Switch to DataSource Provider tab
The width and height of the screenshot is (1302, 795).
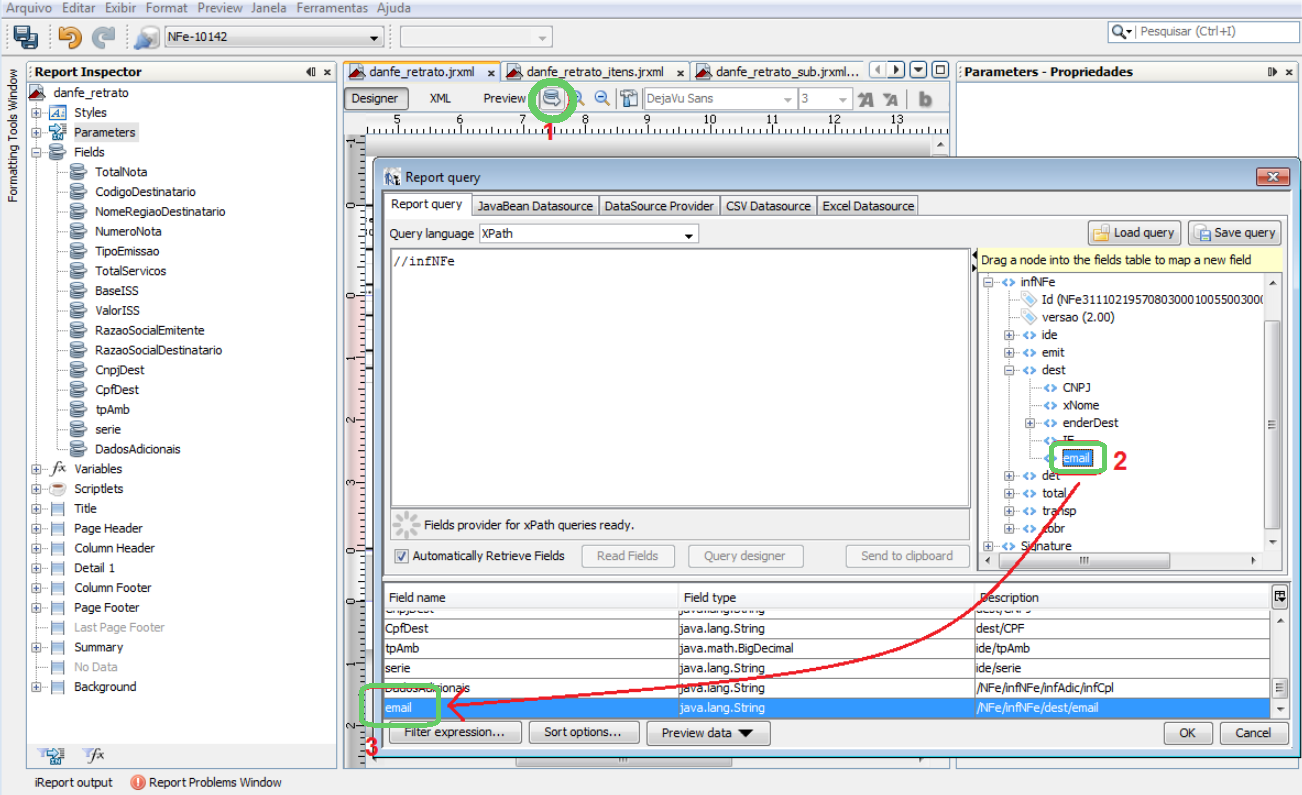coord(659,205)
